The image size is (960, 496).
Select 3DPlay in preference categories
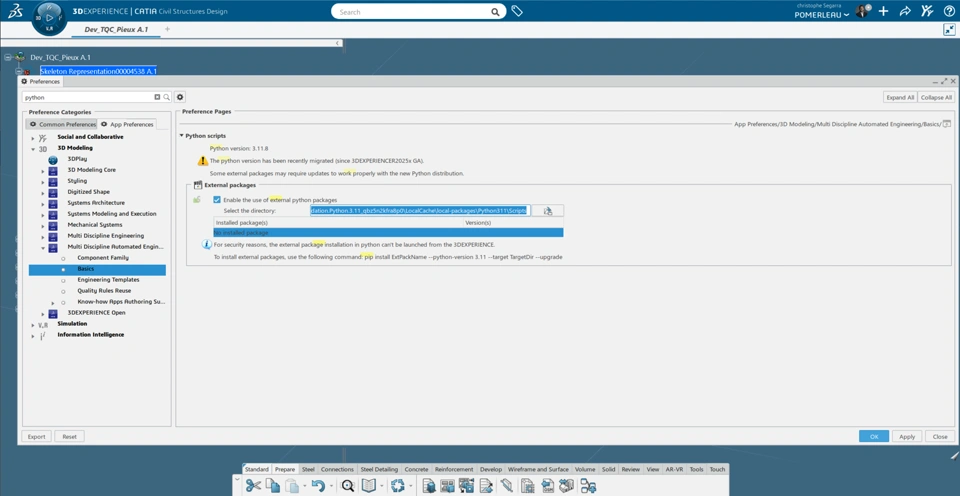click(x=77, y=159)
